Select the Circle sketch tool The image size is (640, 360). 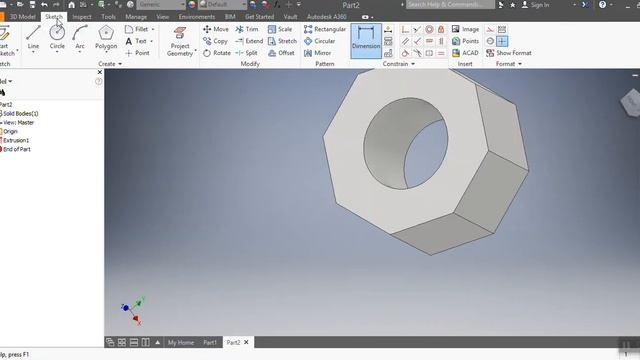(x=57, y=38)
